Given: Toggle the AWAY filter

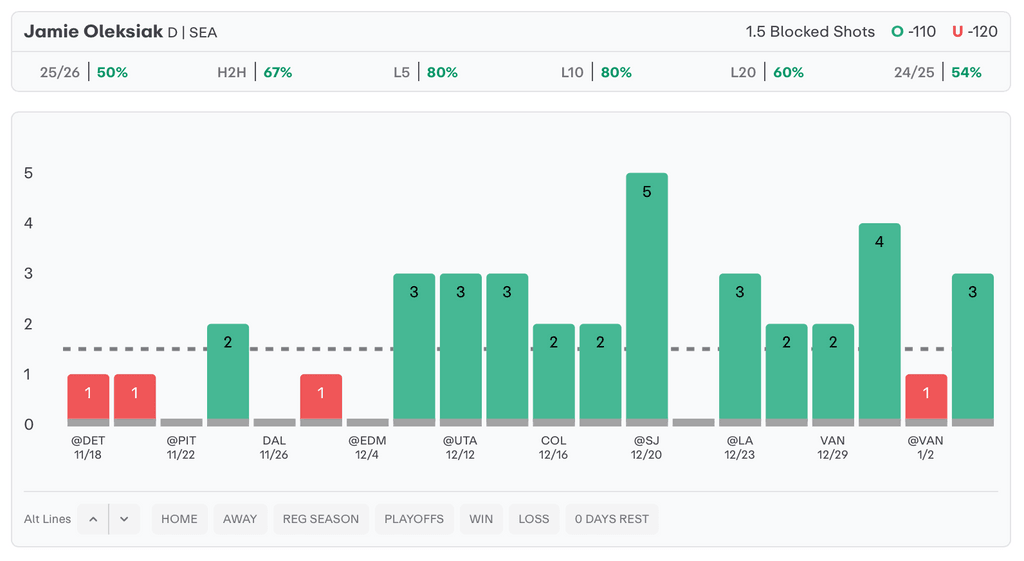Looking at the screenshot, I should click(x=240, y=519).
